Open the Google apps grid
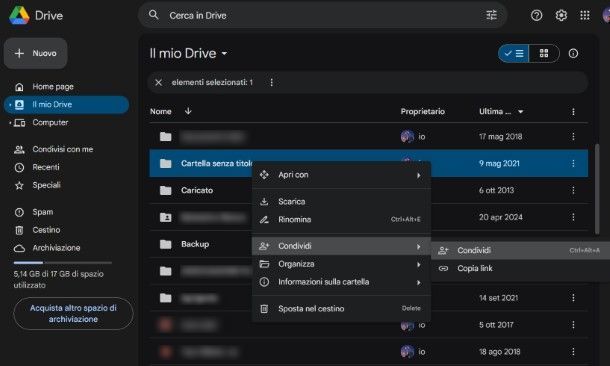610x366 pixels. point(585,15)
